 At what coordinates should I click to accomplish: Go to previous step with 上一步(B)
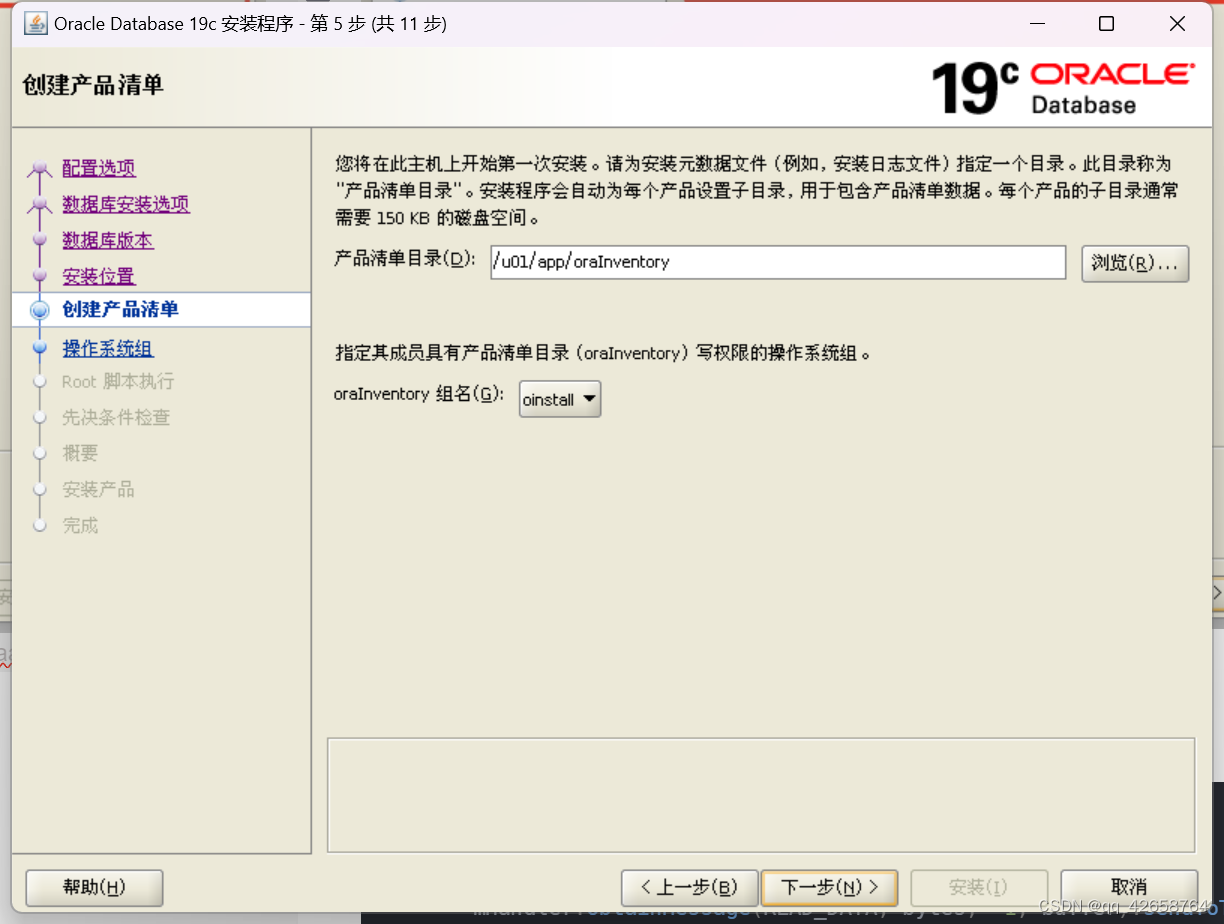pyautogui.click(x=689, y=887)
